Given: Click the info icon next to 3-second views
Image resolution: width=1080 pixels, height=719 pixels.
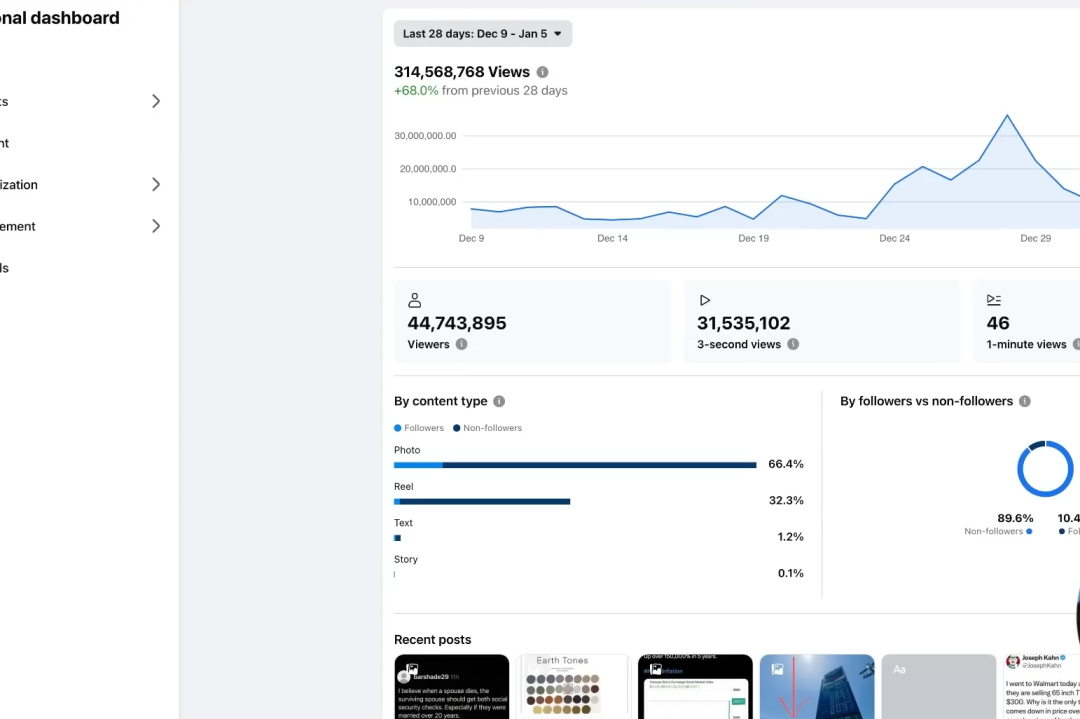Looking at the screenshot, I should click(x=793, y=344).
